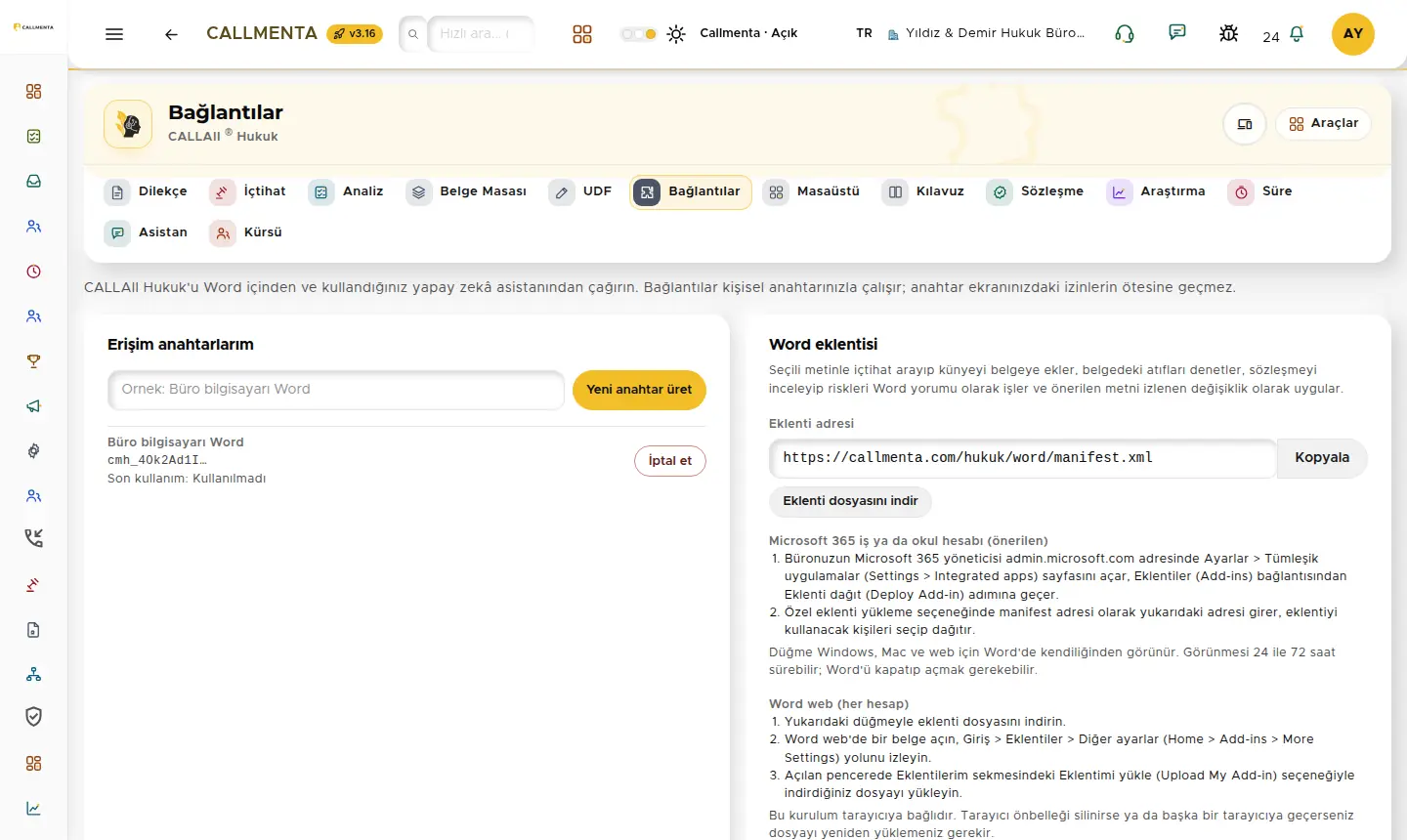This screenshot has width=1407, height=840.
Task: Open support via the headset icon
Action: (x=1125, y=34)
